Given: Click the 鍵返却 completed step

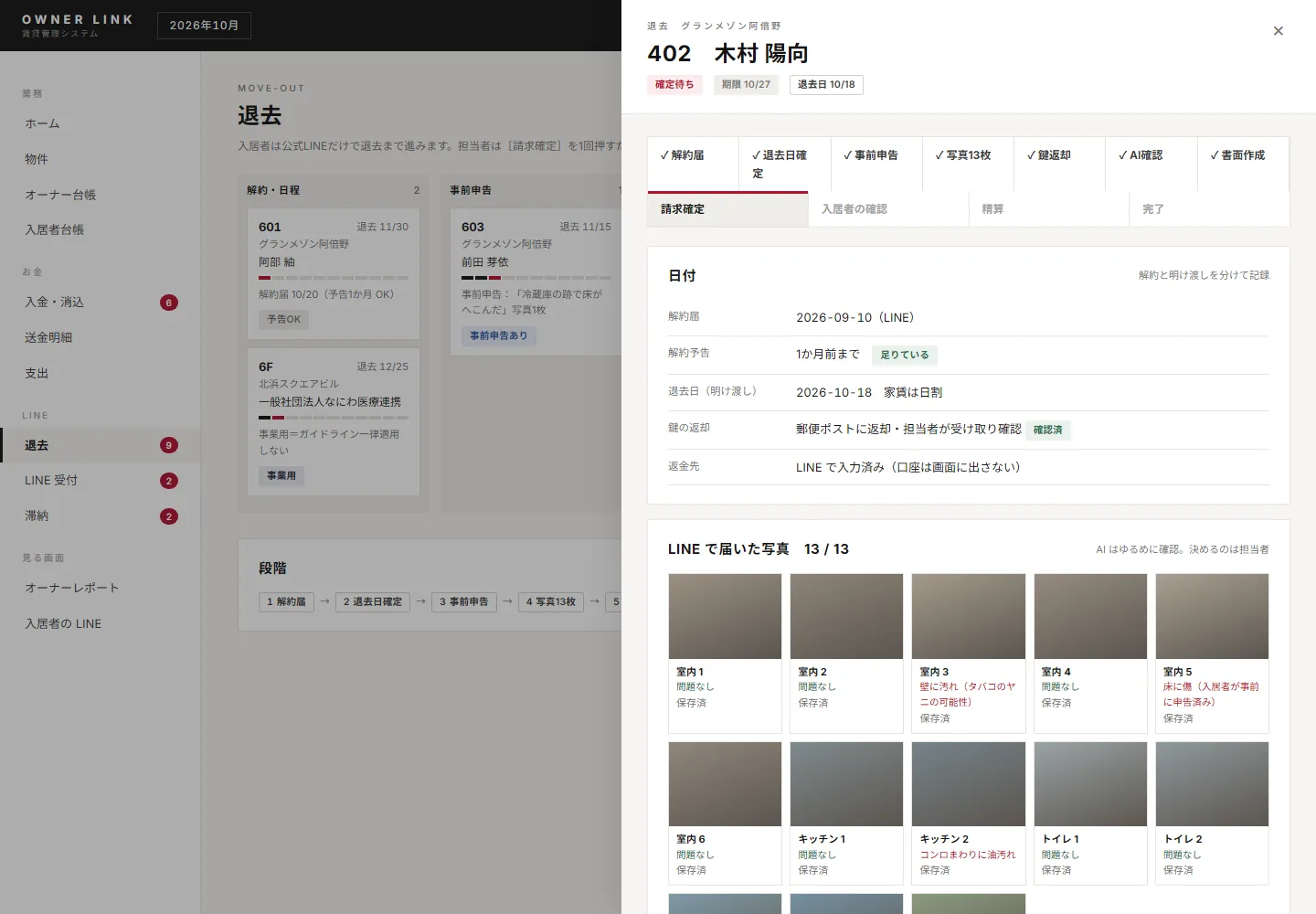Looking at the screenshot, I should click(x=1060, y=164).
